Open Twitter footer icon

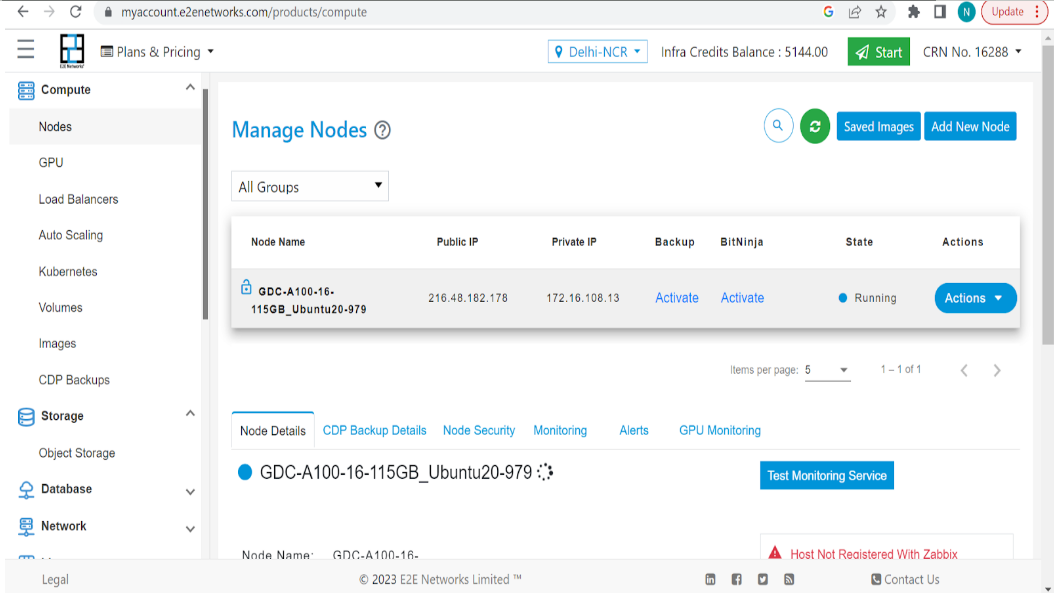762,579
